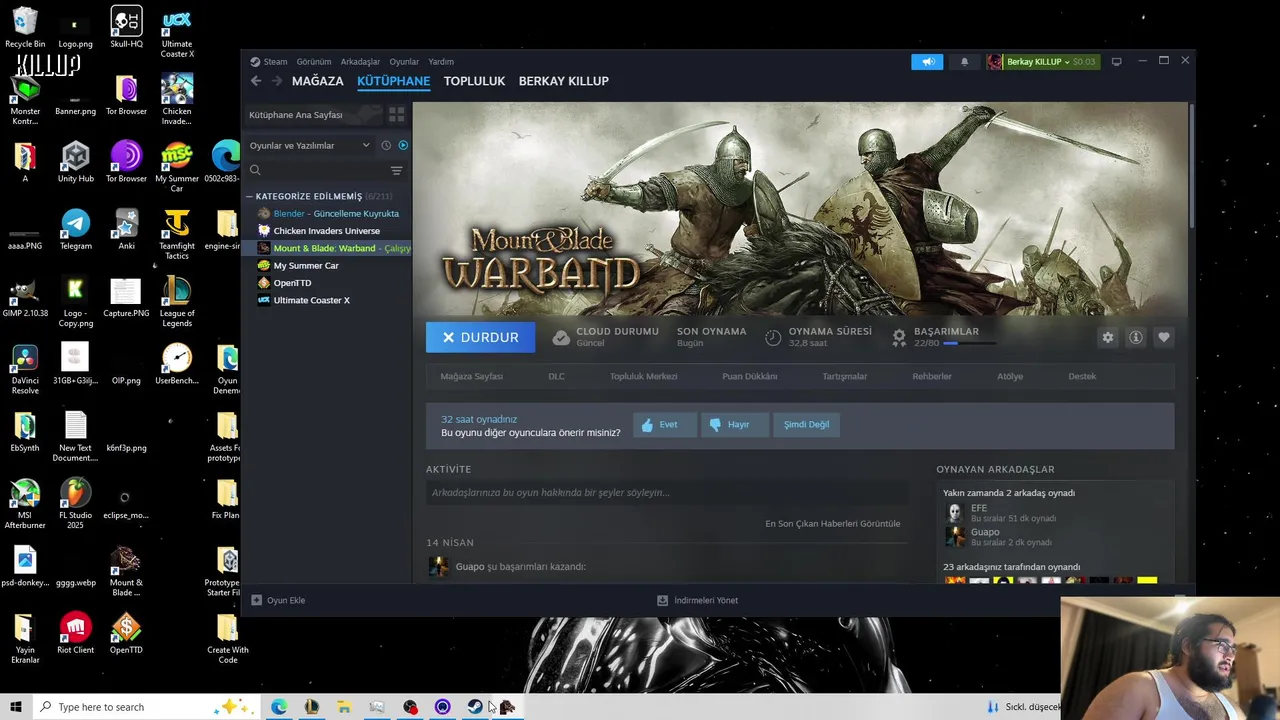The width and height of the screenshot is (1280, 720).
Task: Open Berkay KILLUP account dropdown
Action: (1043, 62)
